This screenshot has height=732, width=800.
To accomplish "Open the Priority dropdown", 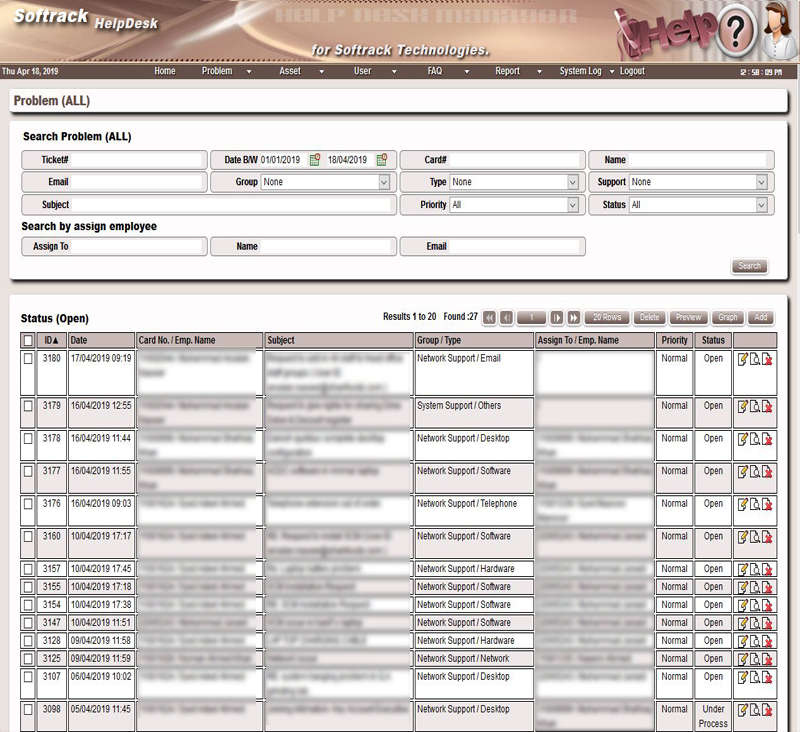I will tap(573, 205).
